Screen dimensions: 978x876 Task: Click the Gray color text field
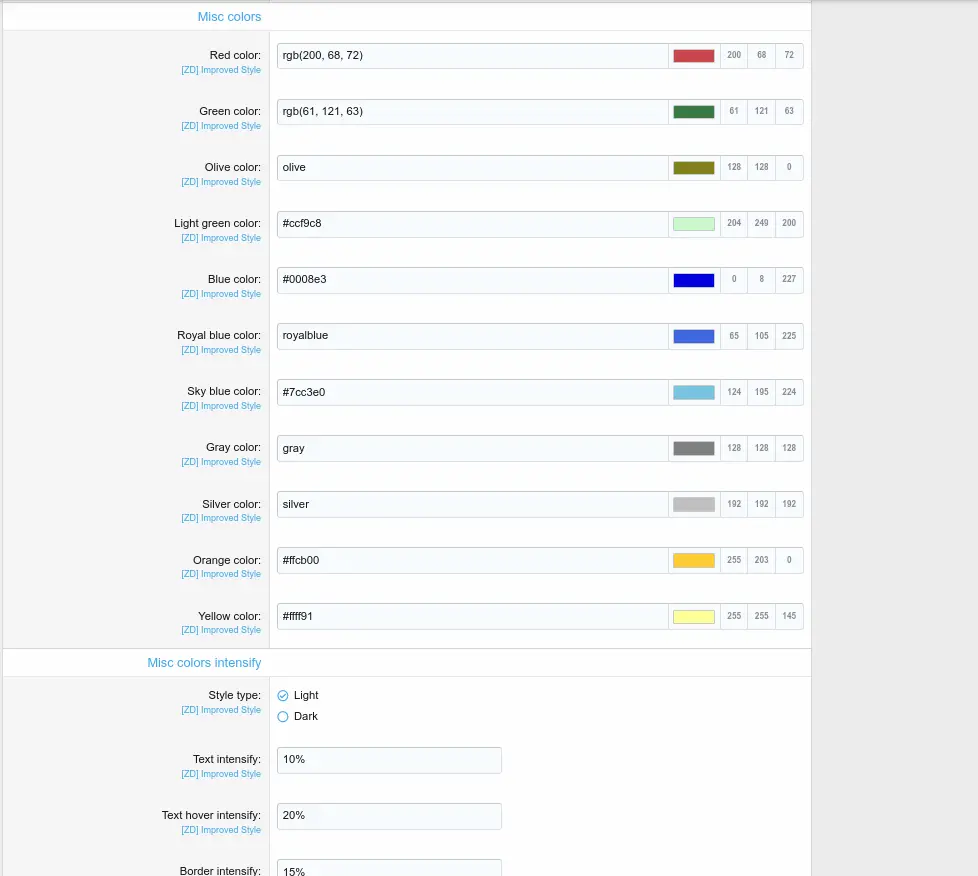[472, 448]
